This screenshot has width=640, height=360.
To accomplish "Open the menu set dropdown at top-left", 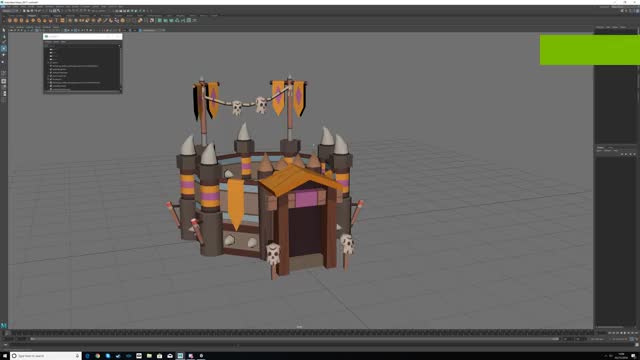I will [9, 11].
